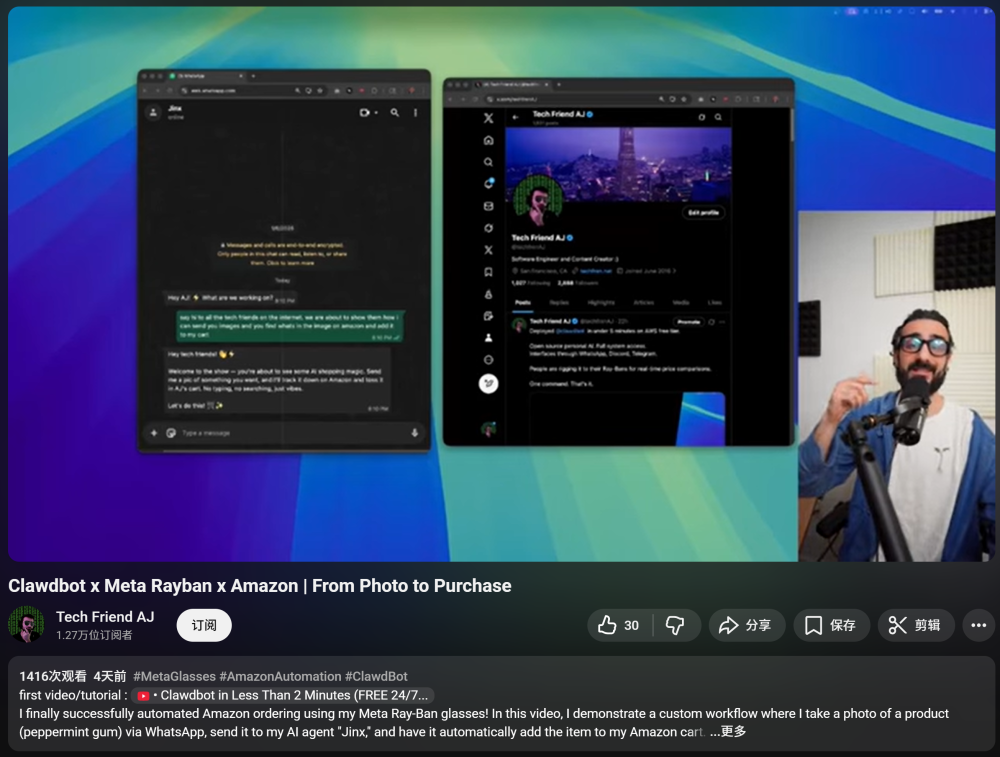
Task: Open the #AmazonAutomation hashtag
Action: (281, 676)
